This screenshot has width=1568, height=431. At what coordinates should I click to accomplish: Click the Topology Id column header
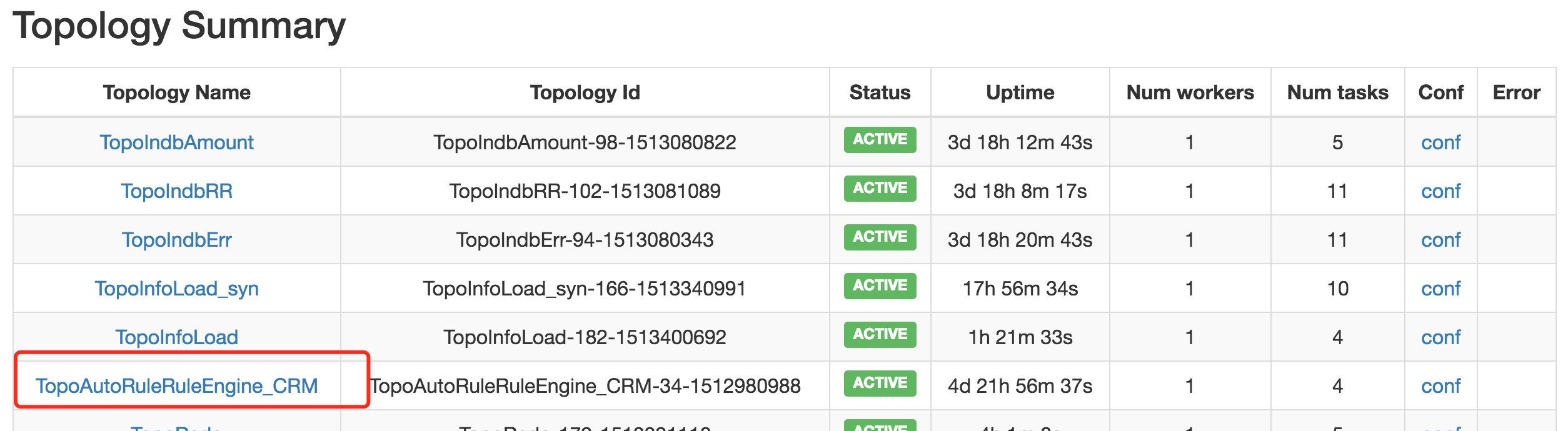(585, 92)
